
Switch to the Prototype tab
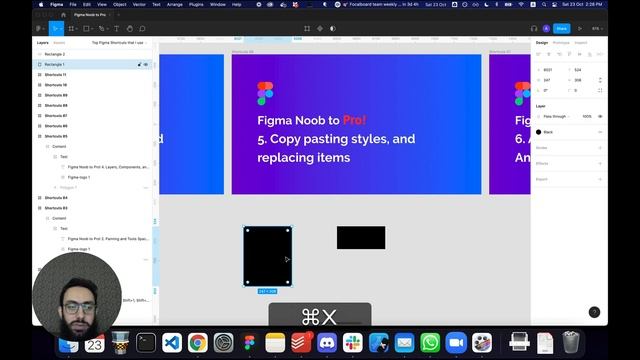[x=561, y=42]
